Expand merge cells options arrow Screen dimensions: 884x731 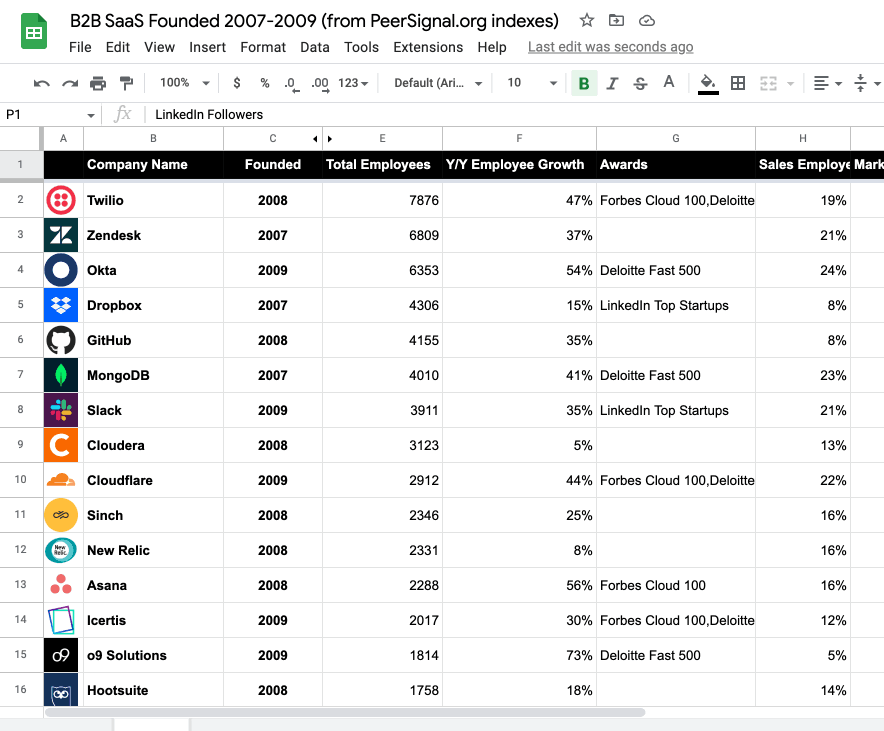[x=790, y=83]
